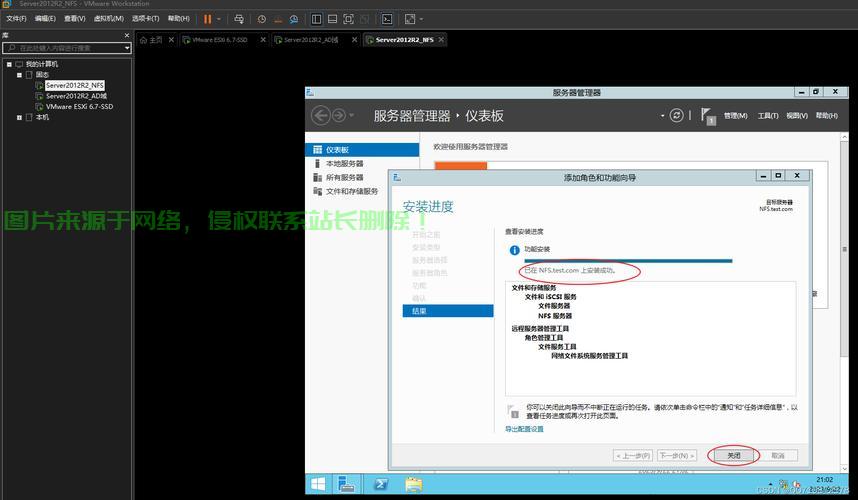Toggle the library sidebar view icon

coord(316,19)
